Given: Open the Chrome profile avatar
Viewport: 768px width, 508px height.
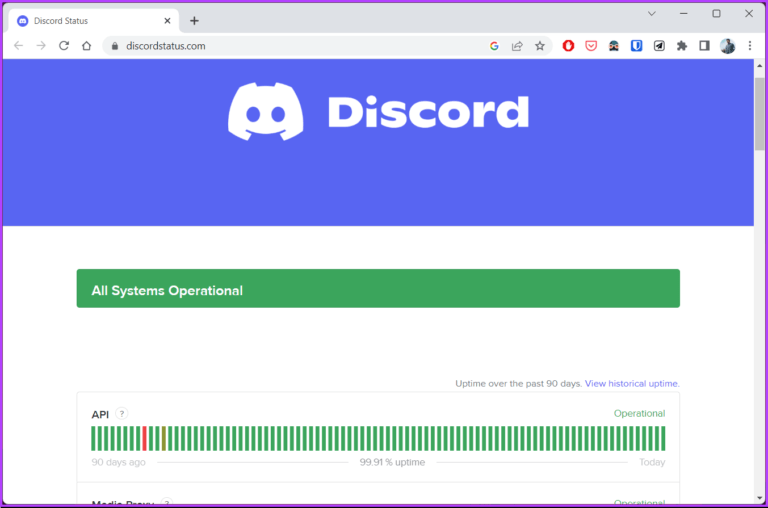Looking at the screenshot, I should (x=727, y=46).
